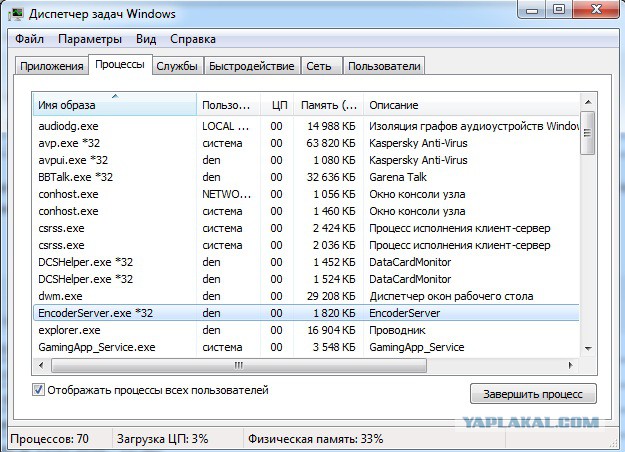
Task: Switch to the Службы tab
Action: coord(177,66)
